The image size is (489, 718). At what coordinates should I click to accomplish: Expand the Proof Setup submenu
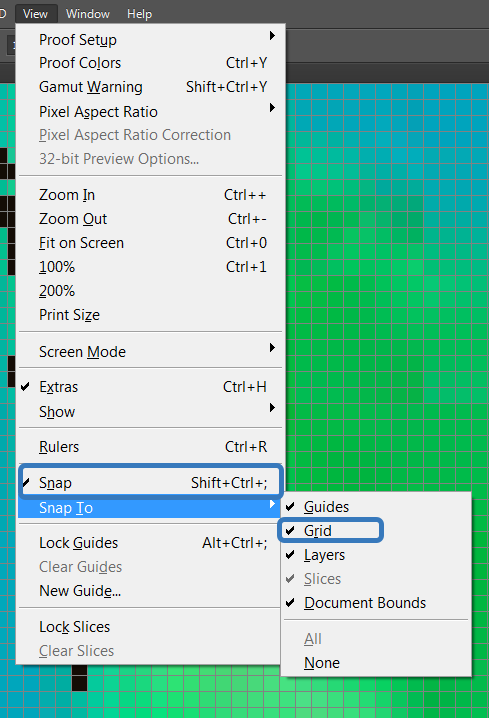pyautogui.click(x=150, y=40)
